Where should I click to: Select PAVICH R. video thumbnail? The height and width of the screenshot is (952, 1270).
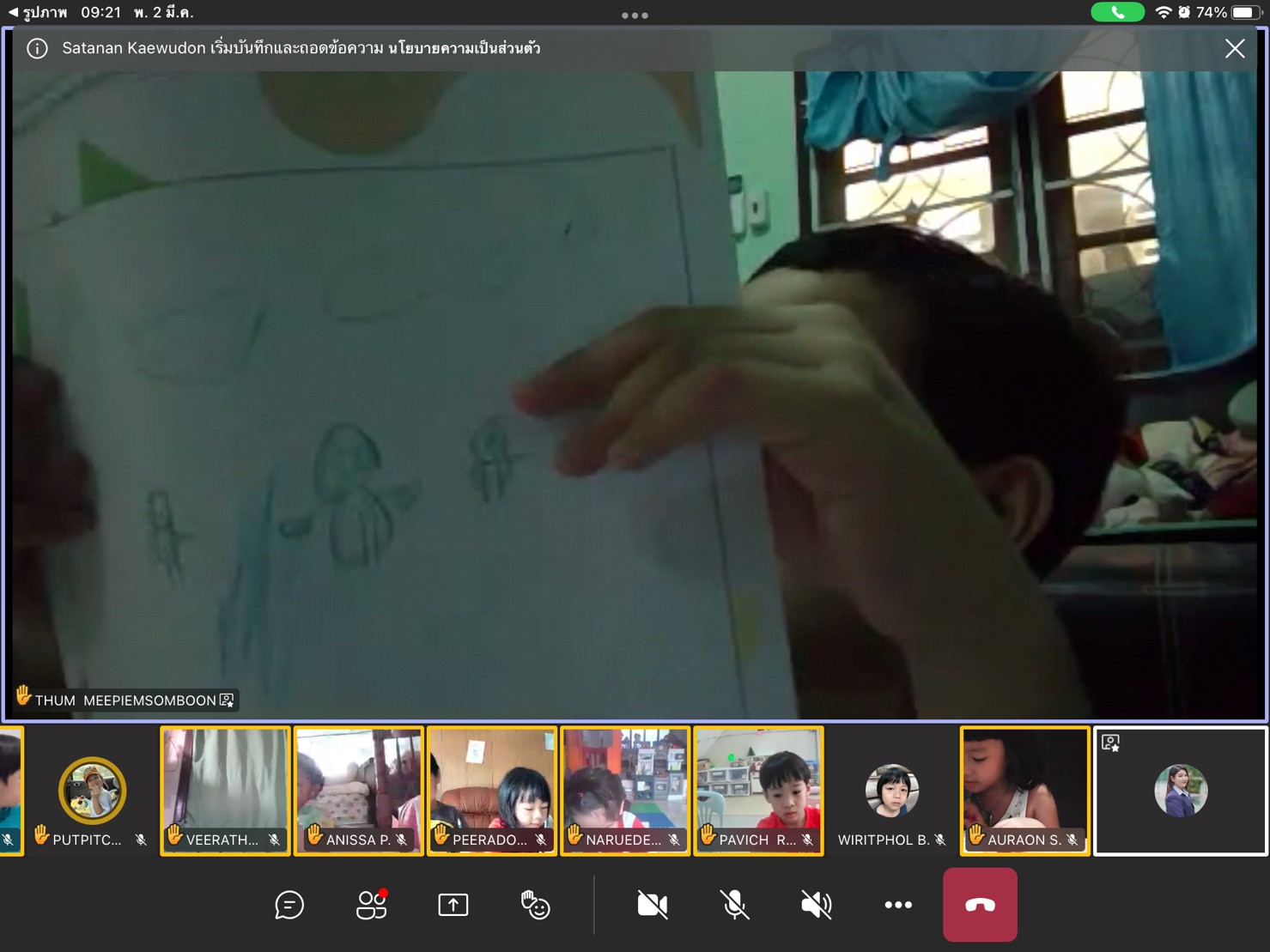pos(758,790)
